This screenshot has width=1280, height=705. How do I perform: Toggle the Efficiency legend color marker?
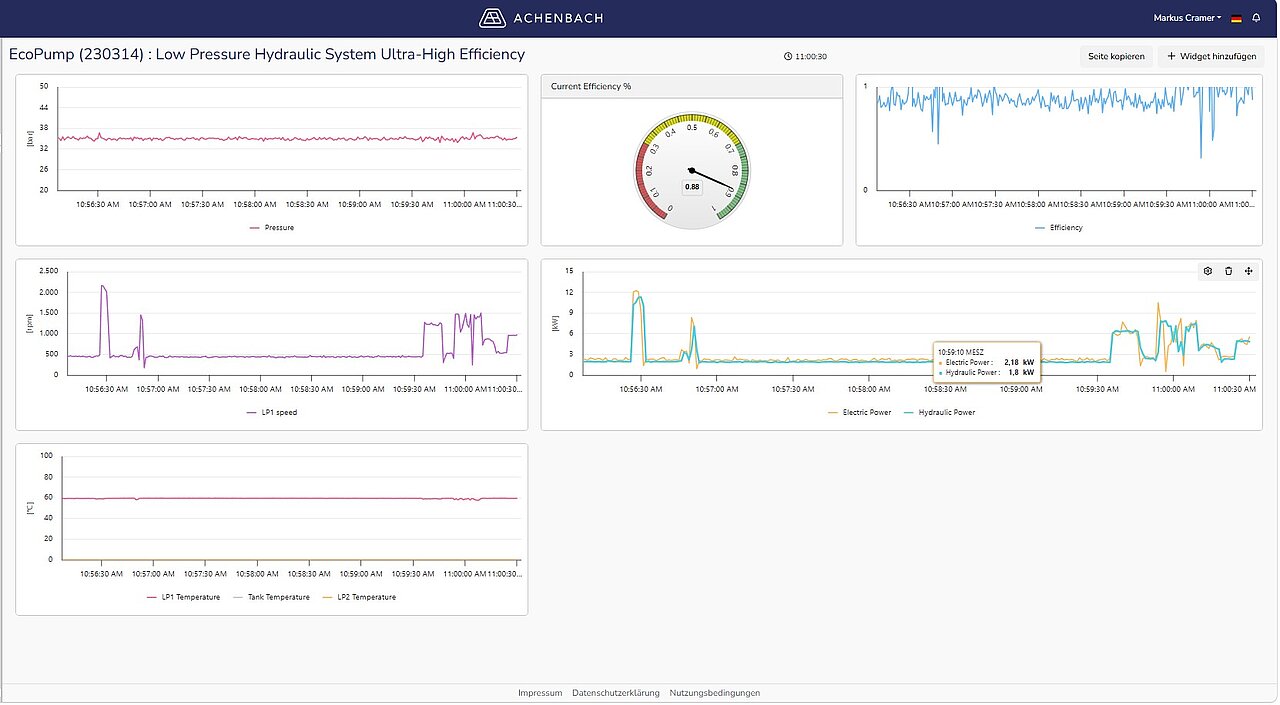point(1041,228)
